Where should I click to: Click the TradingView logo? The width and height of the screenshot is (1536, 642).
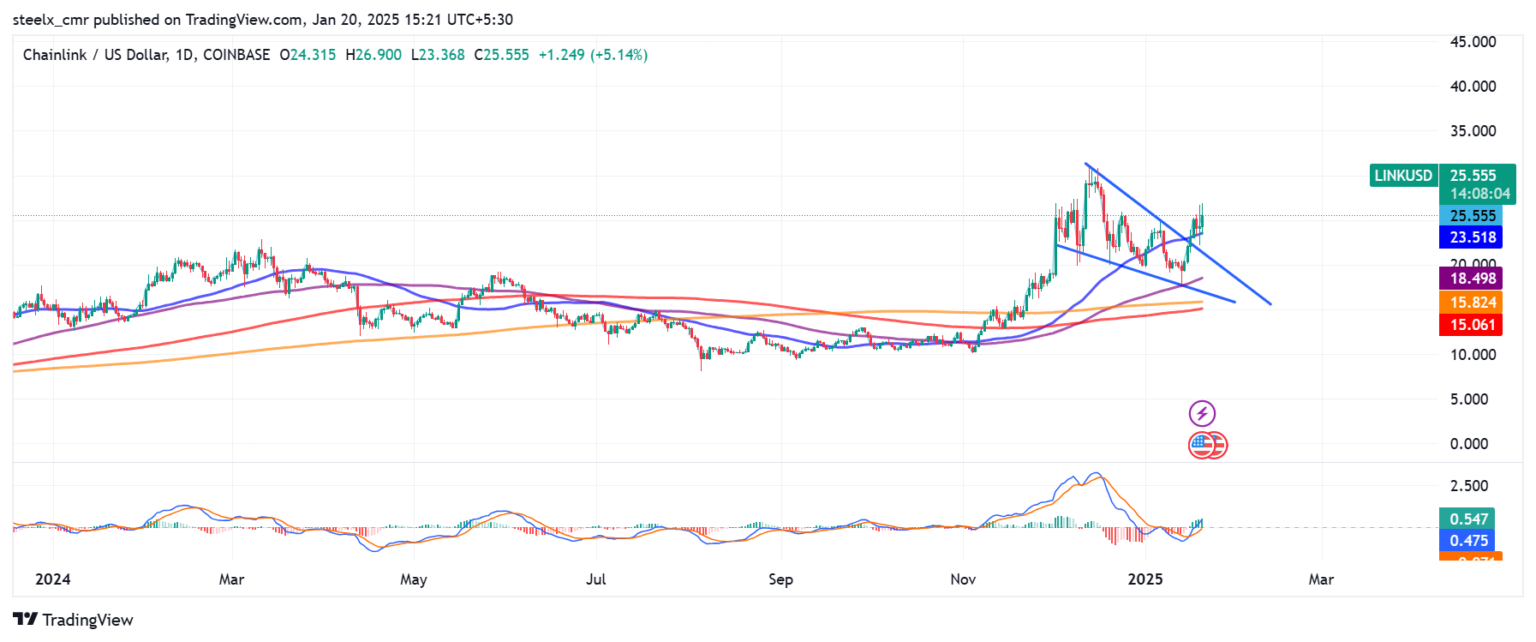(x=70, y=619)
